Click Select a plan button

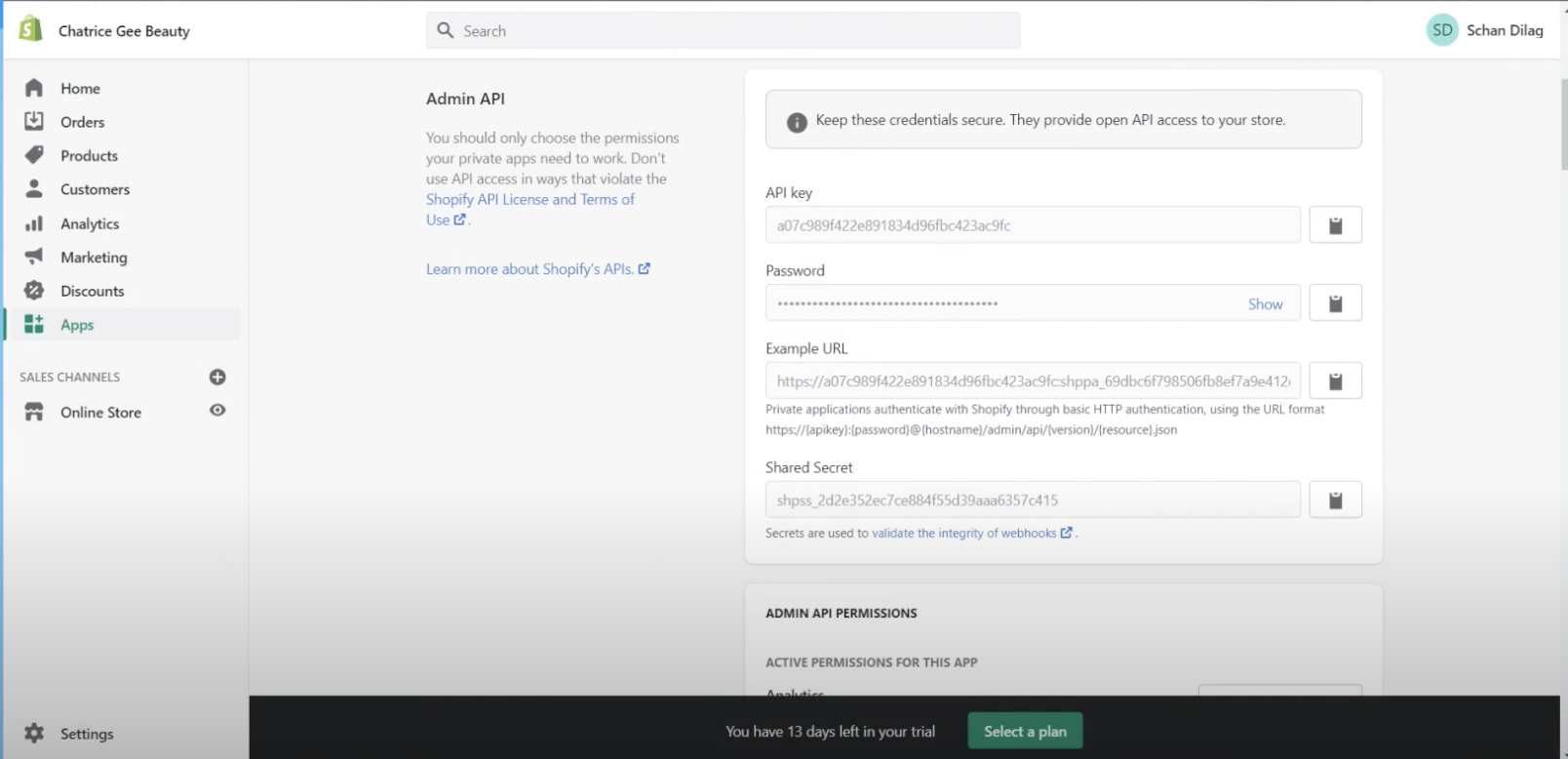click(x=1025, y=731)
